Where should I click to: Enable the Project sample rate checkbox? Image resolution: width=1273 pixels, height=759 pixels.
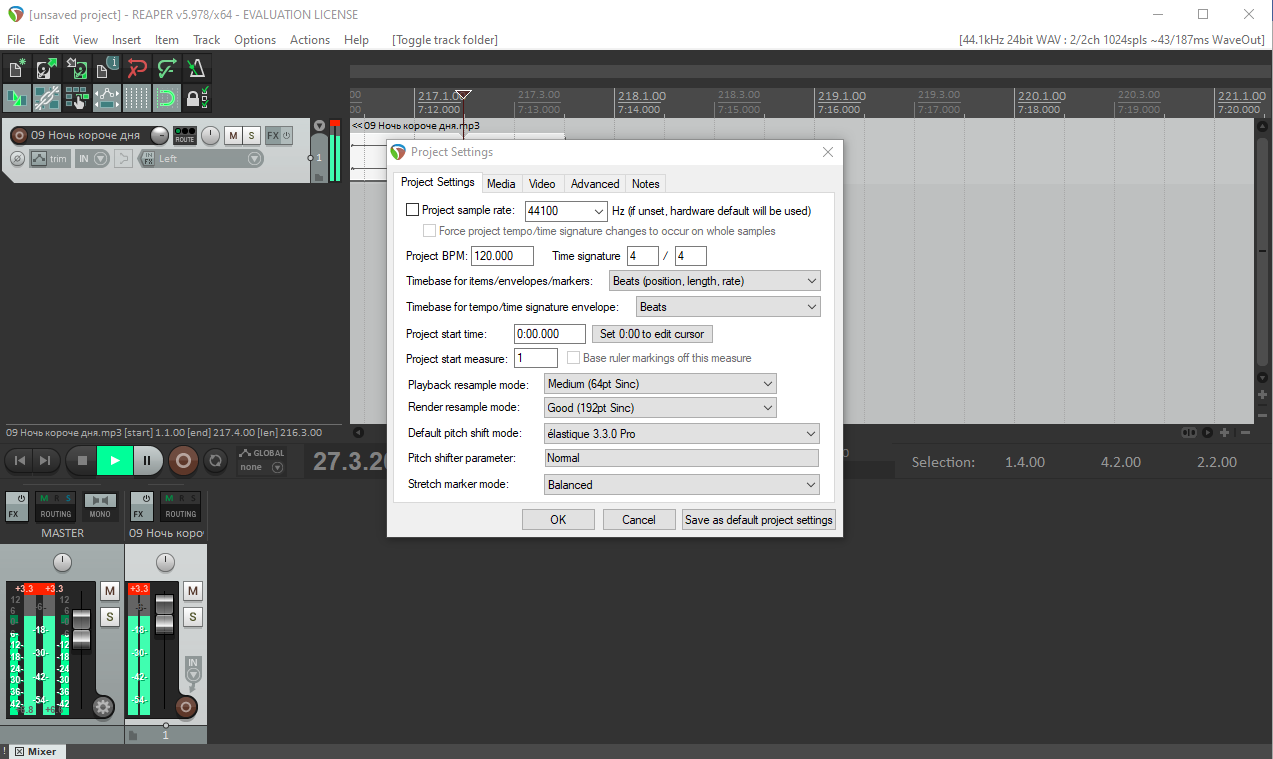click(413, 211)
